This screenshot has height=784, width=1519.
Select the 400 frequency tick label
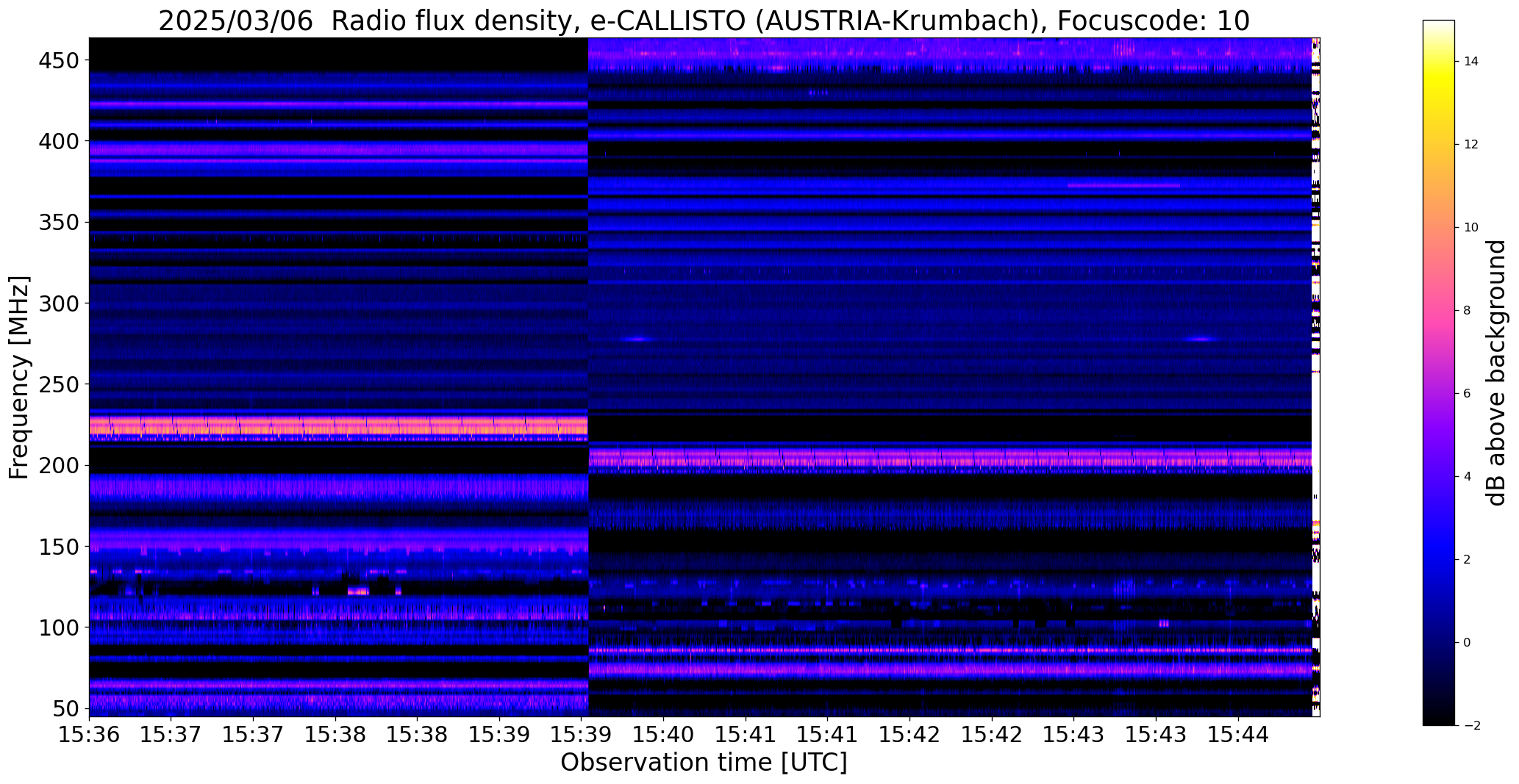(57, 141)
